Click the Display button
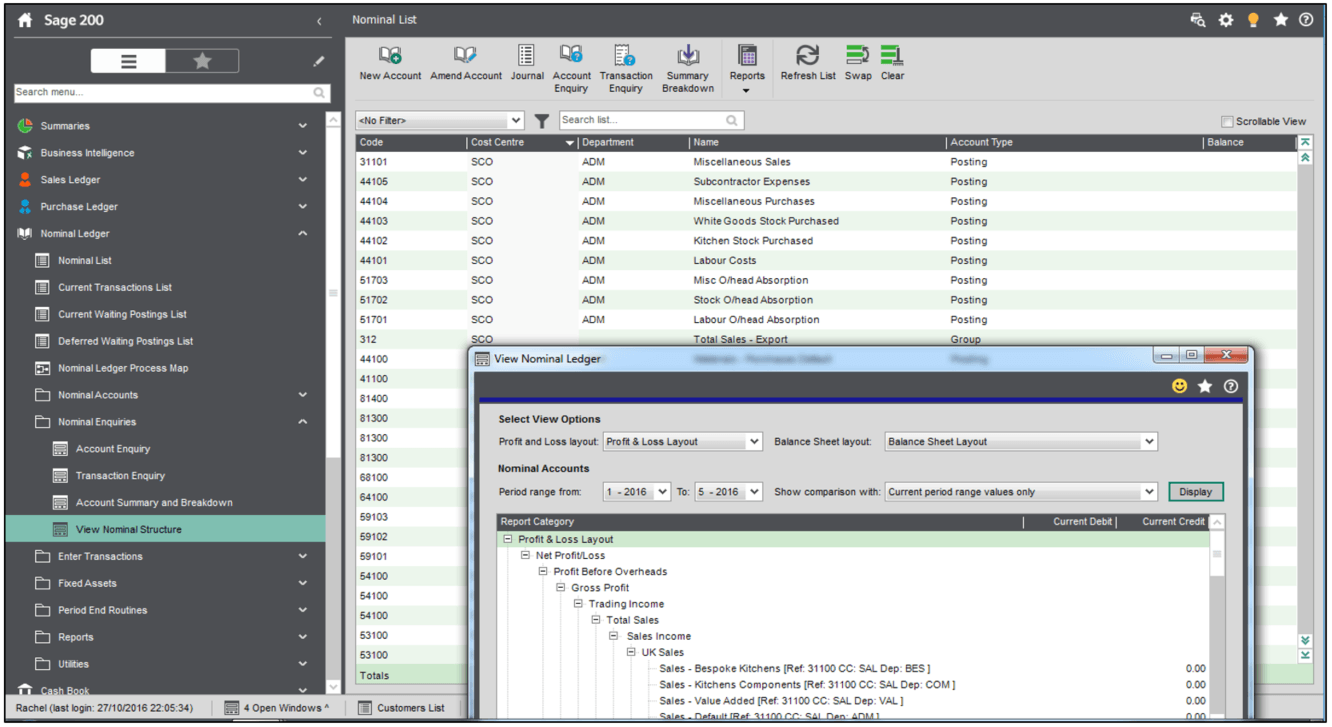Viewport: 1332px width, 727px height. tap(1196, 492)
